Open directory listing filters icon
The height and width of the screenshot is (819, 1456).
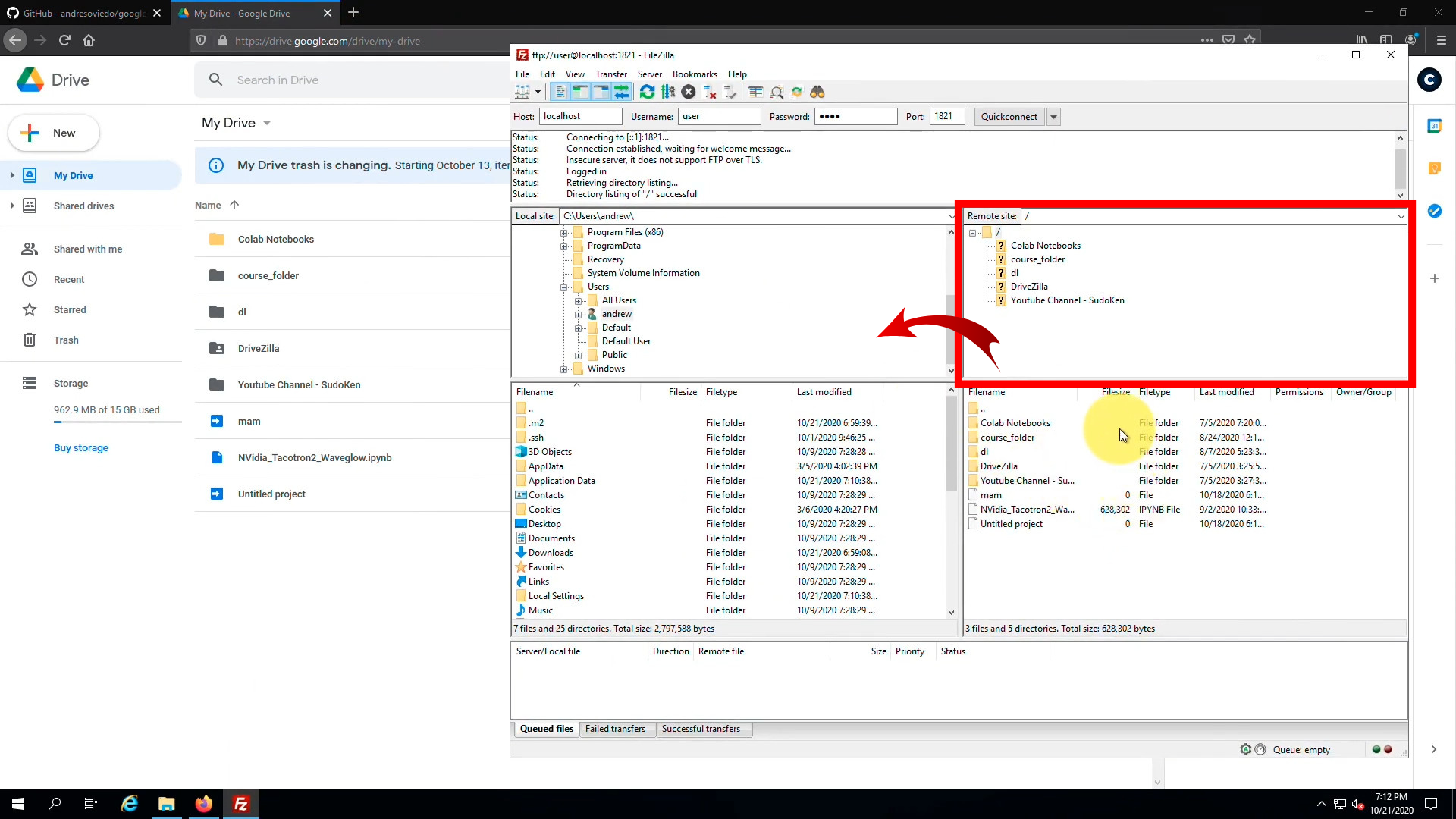(756, 92)
